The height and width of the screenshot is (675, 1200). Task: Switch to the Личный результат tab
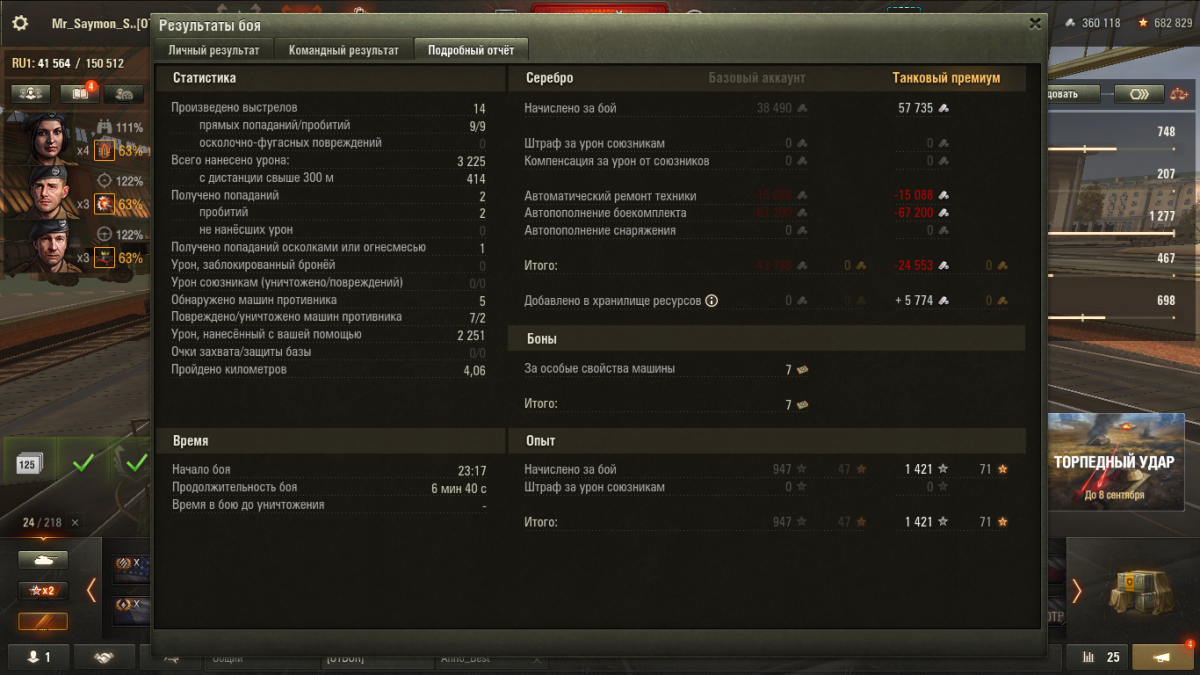[214, 50]
